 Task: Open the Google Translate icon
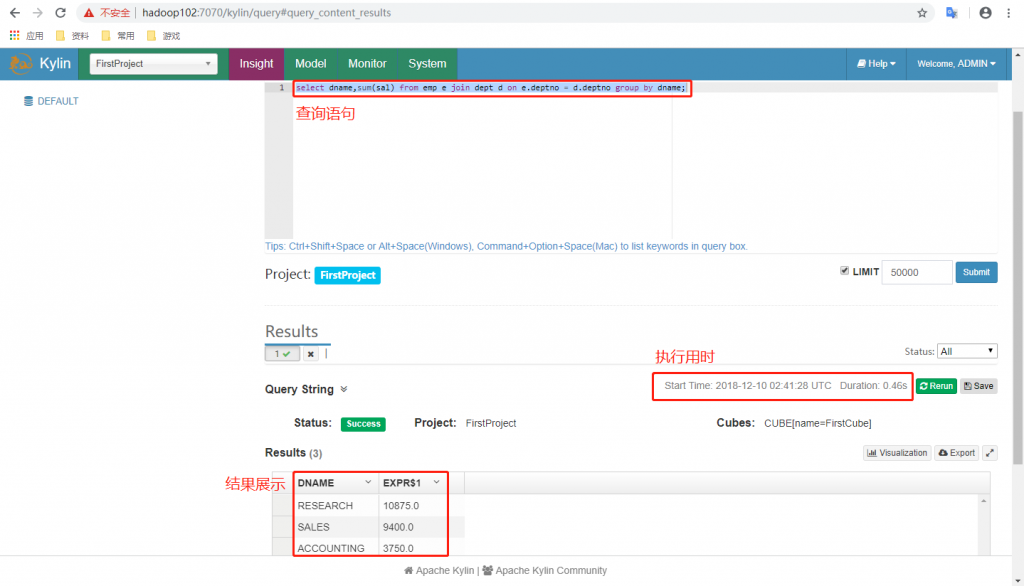tap(952, 12)
